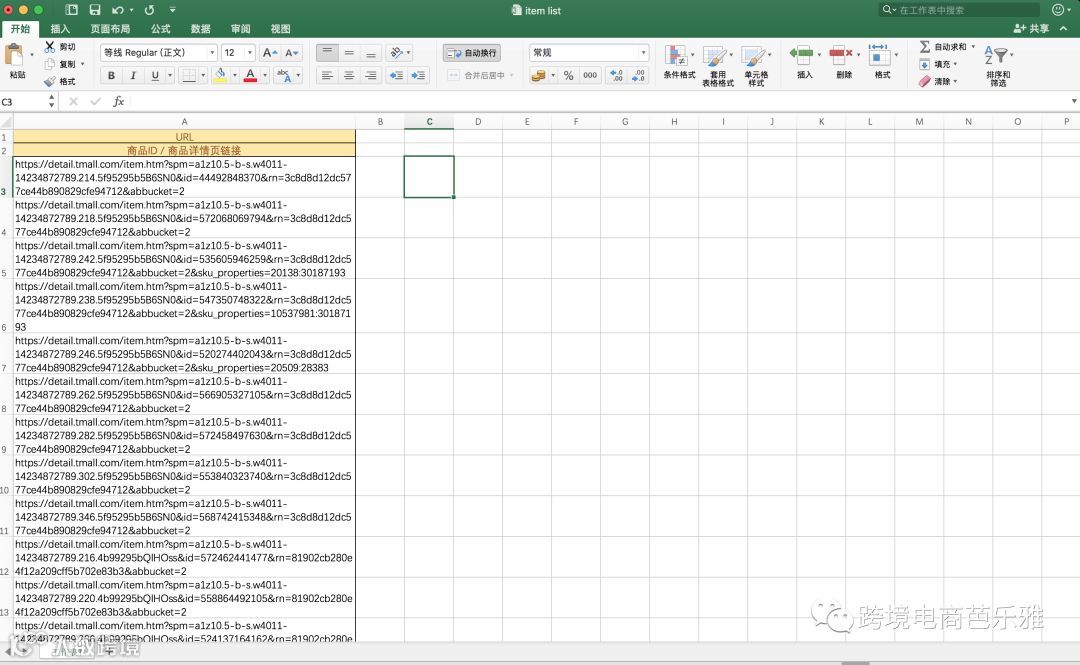This screenshot has height=665, width=1080.
Task: Apply thousands separator format
Action: (x=590, y=75)
